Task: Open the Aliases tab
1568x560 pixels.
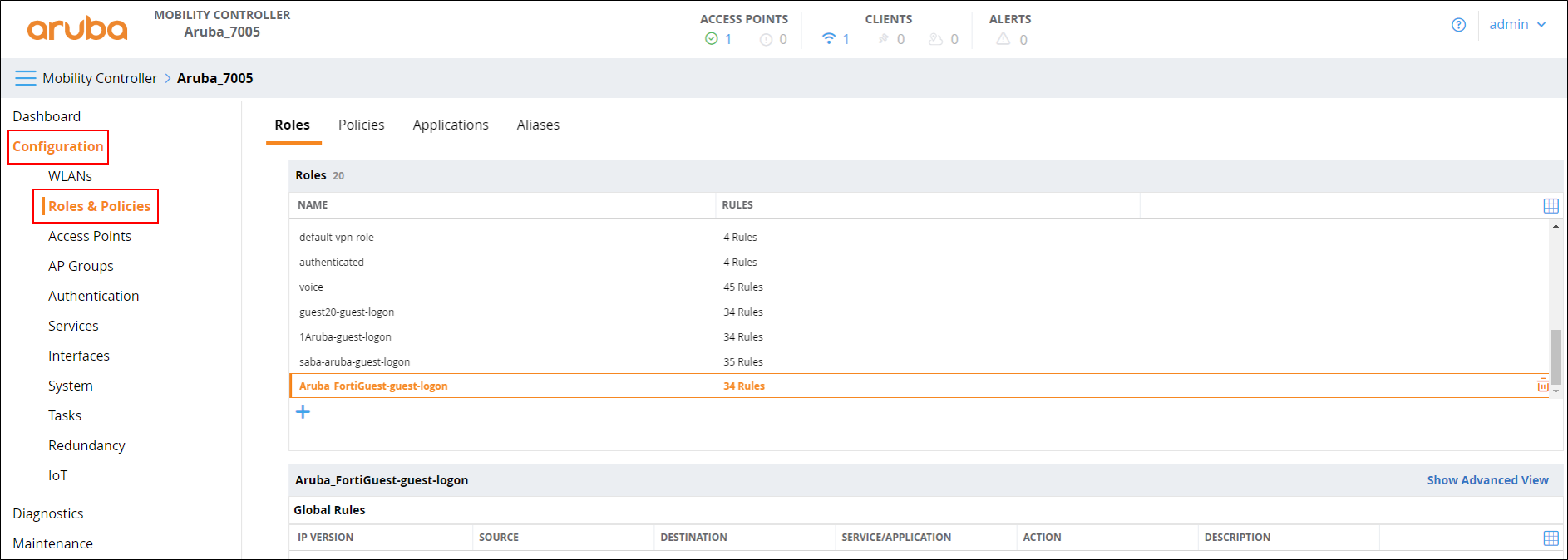Action: [x=538, y=125]
